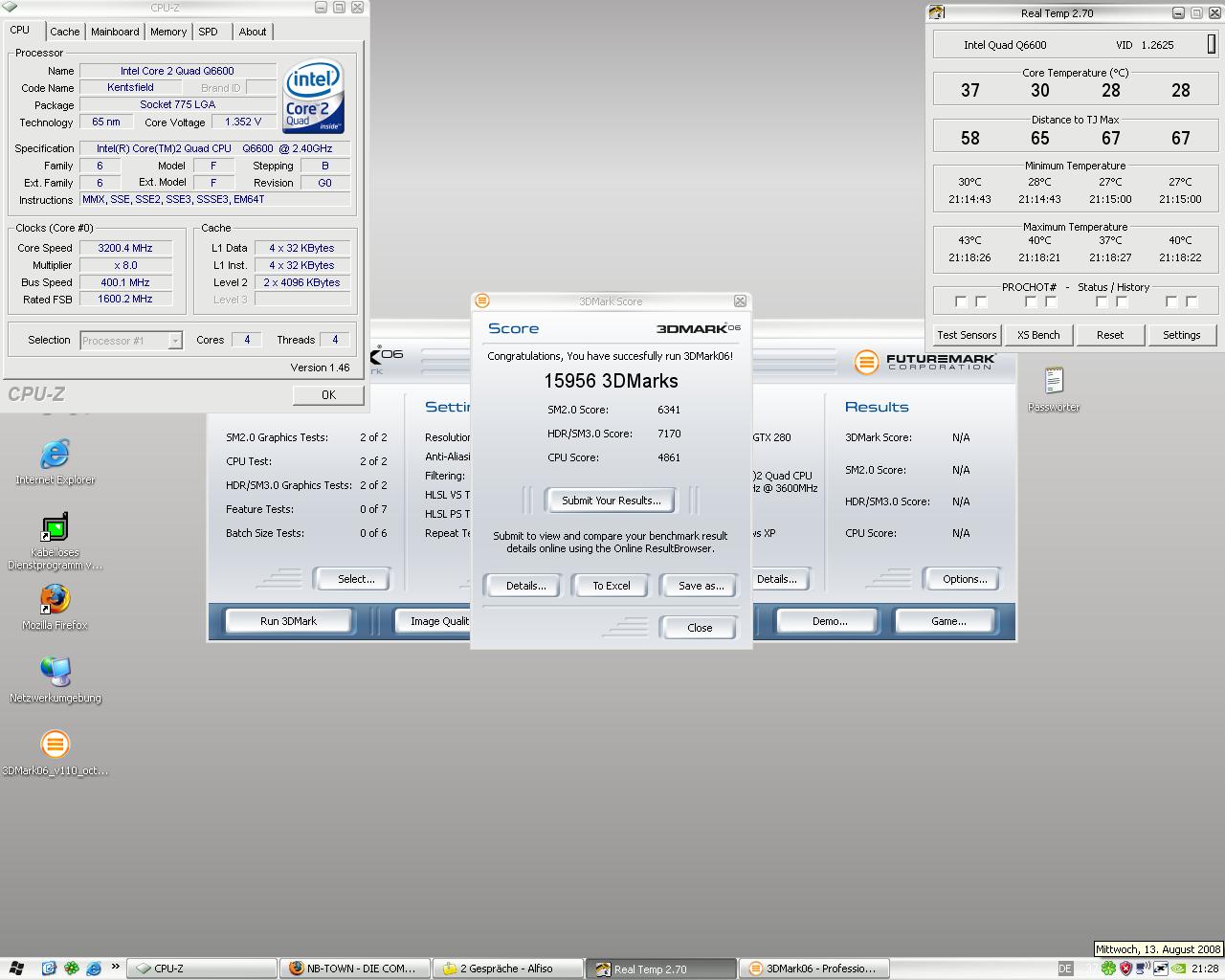Switch to the CPU tab in CPU-Z
The width and height of the screenshot is (1225, 980).
click(x=20, y=31)
